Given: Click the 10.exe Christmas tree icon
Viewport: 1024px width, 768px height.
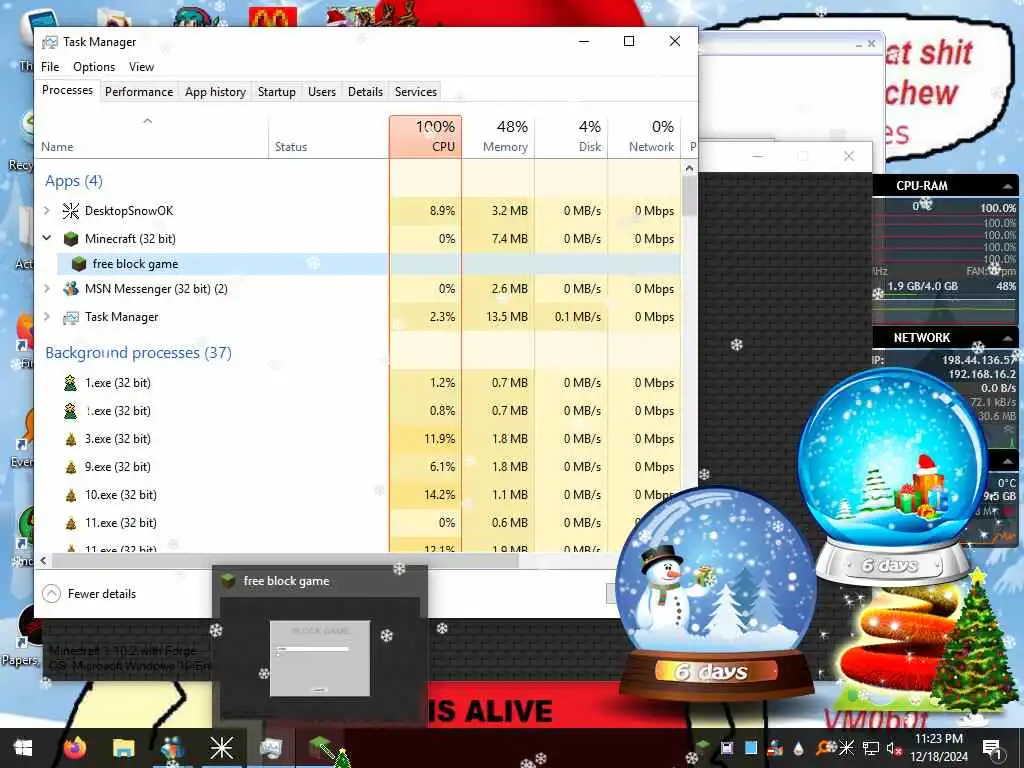Looking at the screenshot, I should click(71, 495).
